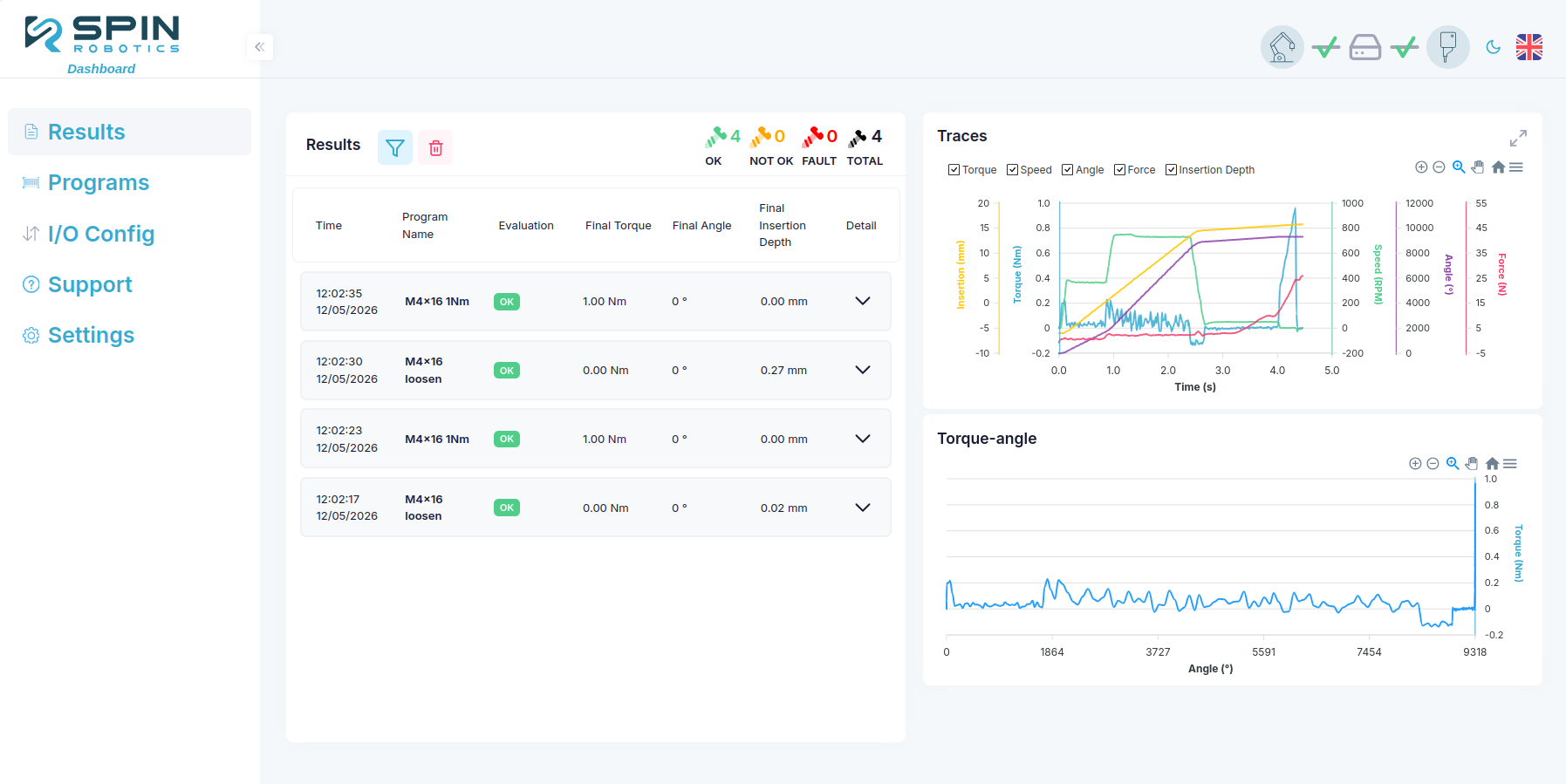Image resolution: width=1566 pixels, height=784 pixels.
Task: Expand the Traces panel to fullscreen
Action: [x=1518, y=138]
